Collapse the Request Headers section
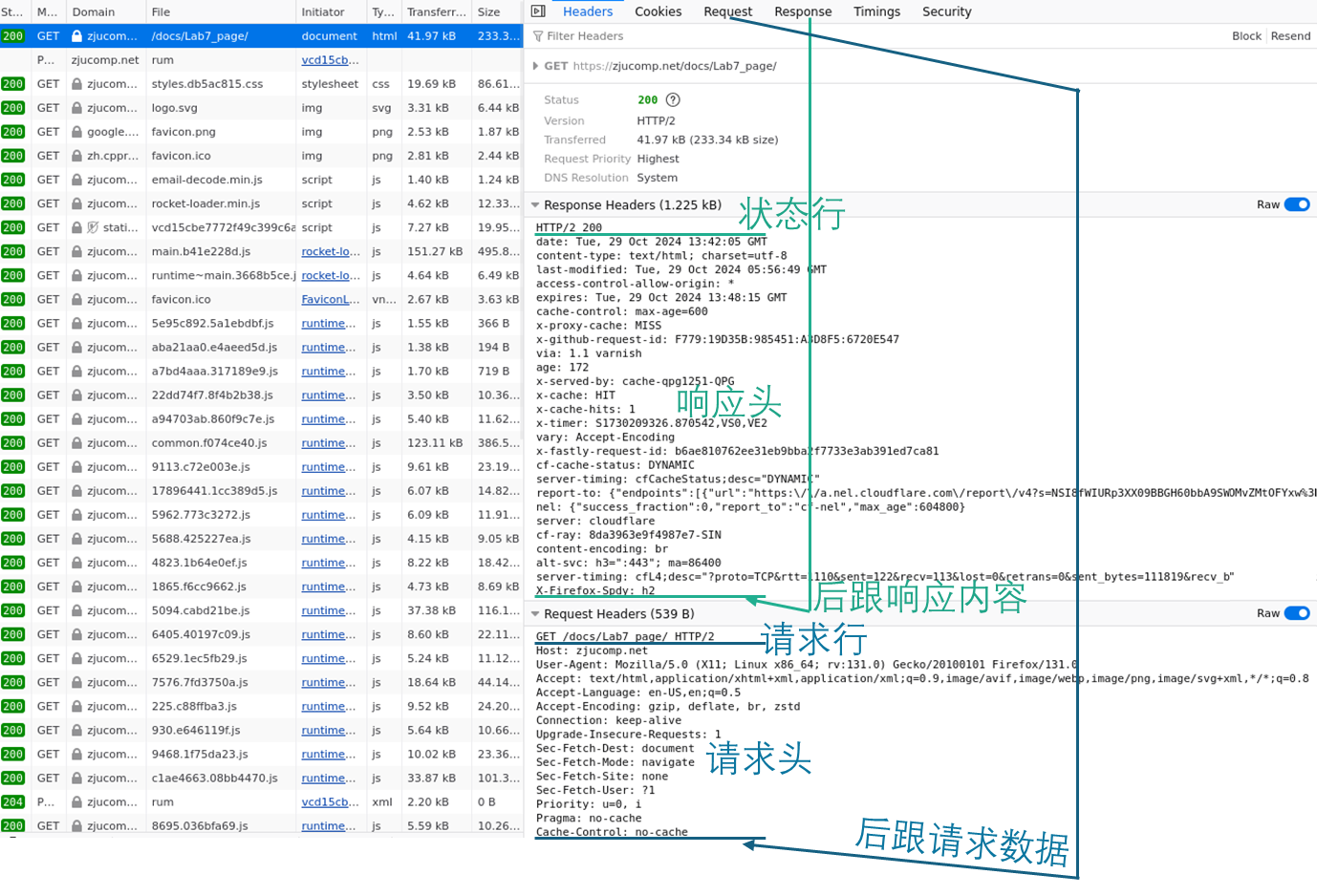This screenshot has width=1317, height=896. tap(536, 614)
